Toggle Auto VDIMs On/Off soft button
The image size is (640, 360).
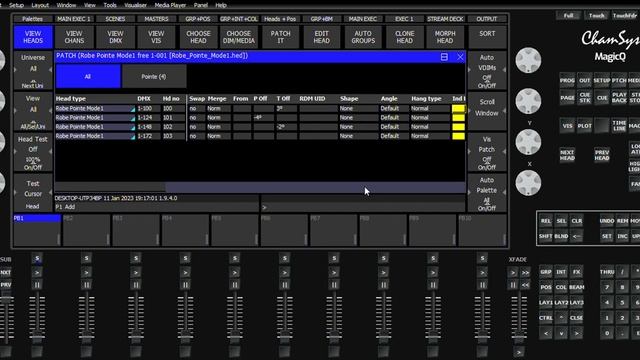(487, 71)
